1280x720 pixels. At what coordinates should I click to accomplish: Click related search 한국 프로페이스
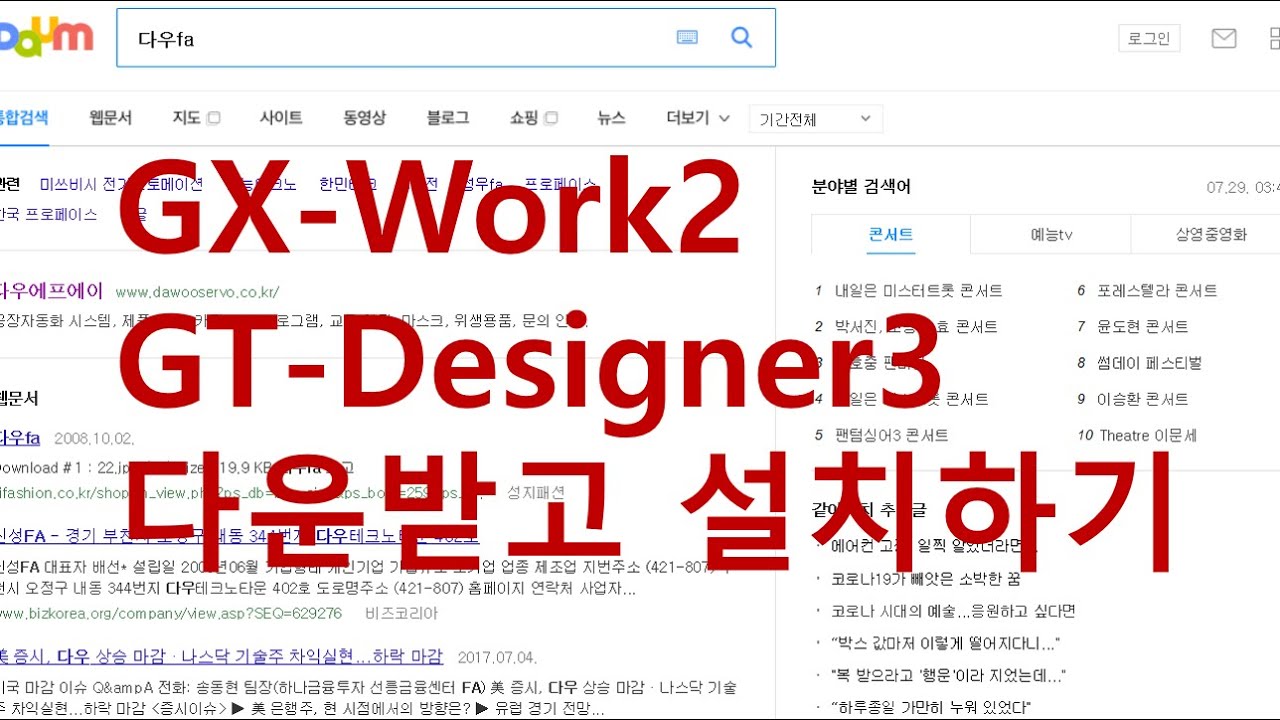pyautogui.click(x=48, y=214)
